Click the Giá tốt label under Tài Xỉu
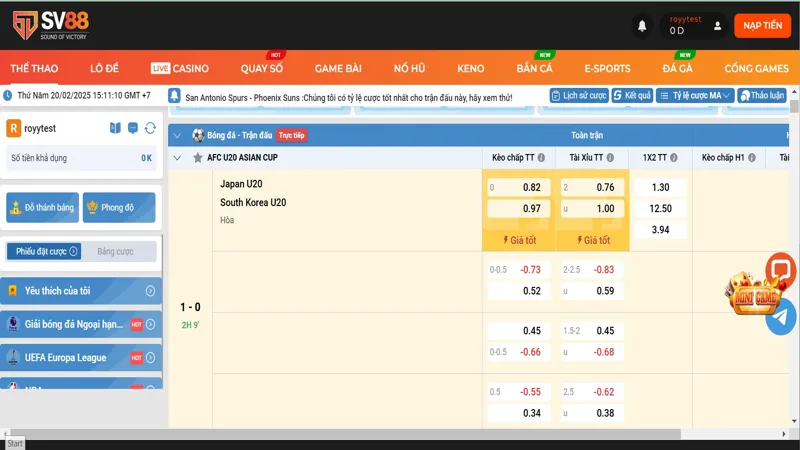Viewport: 800px width, 450px height. click(x=593, y=240)
